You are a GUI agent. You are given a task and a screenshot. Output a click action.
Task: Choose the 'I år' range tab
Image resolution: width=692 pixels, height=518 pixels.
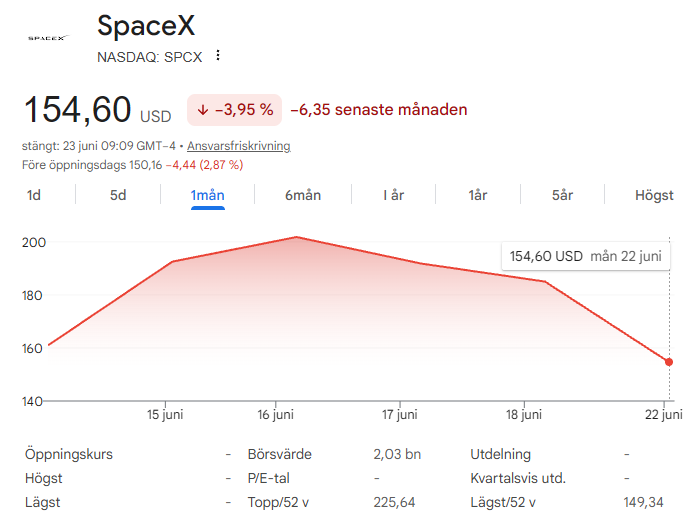tap(393, 195)
